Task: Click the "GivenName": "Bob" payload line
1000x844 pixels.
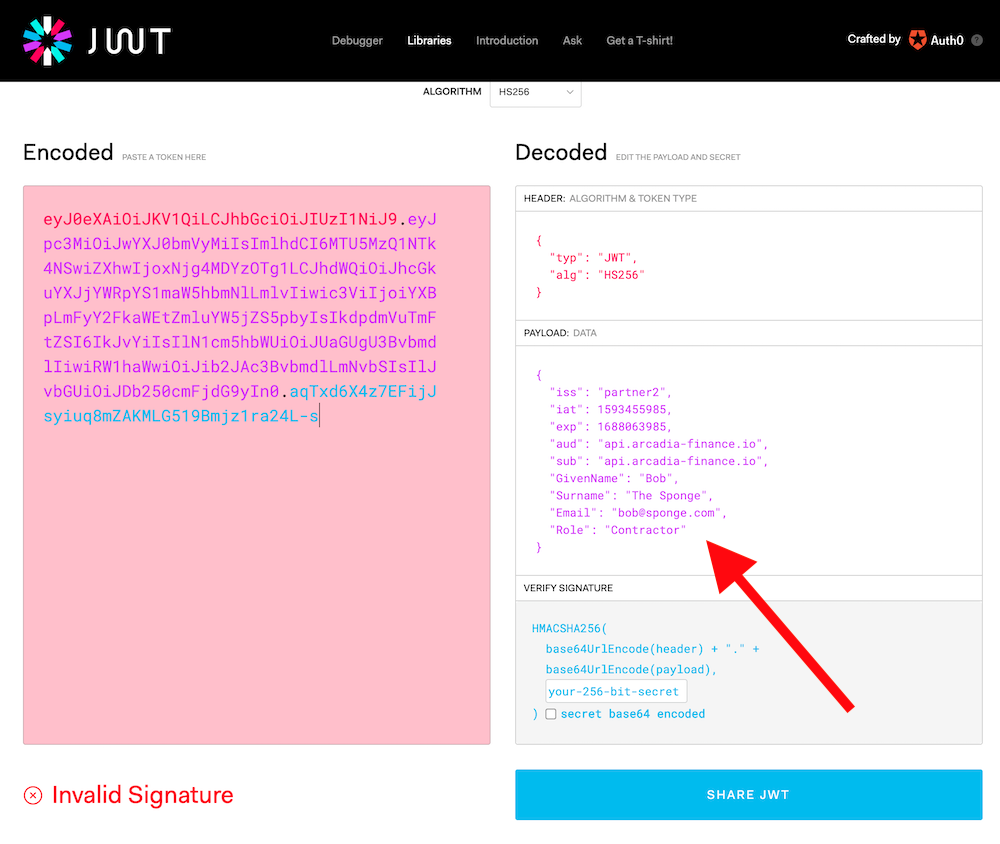Action: coord(614,478)
